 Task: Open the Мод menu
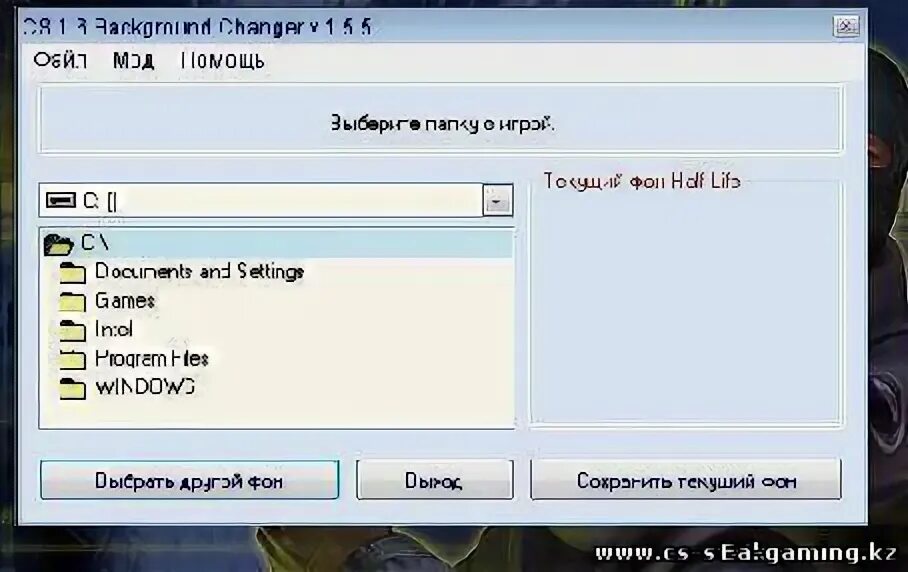tap(133, 60)
